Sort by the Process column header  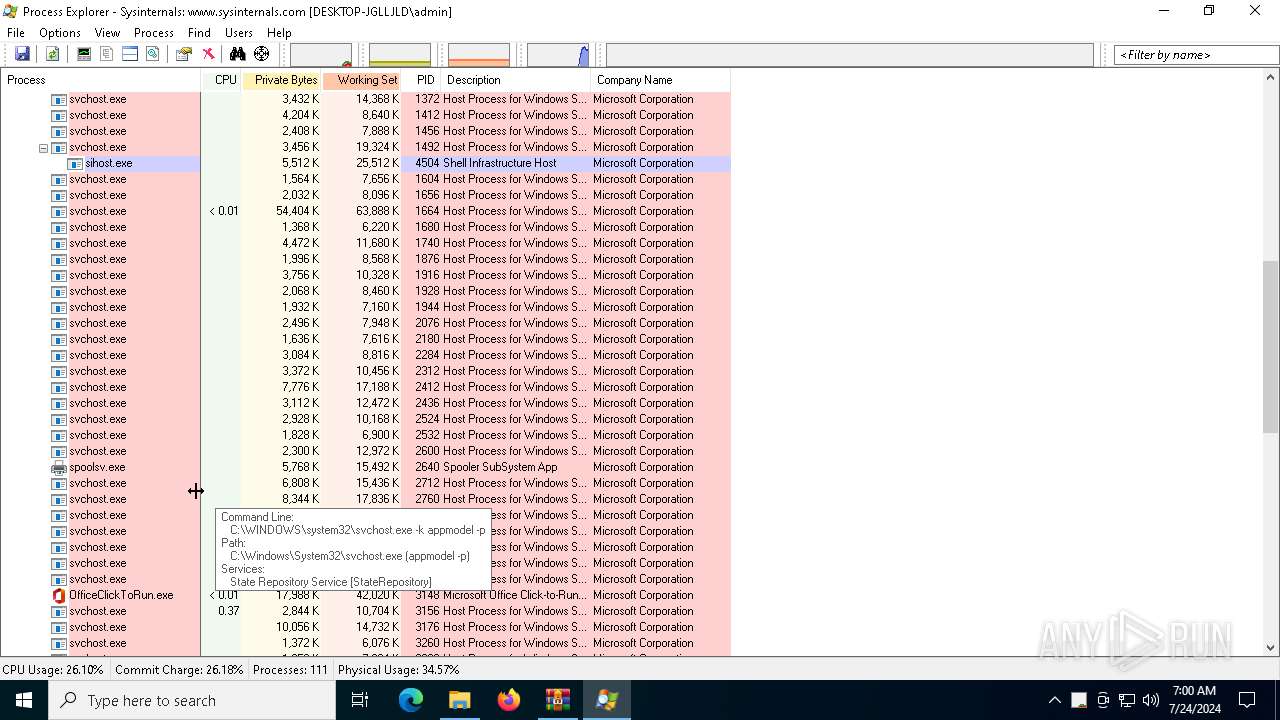(101, 80)
